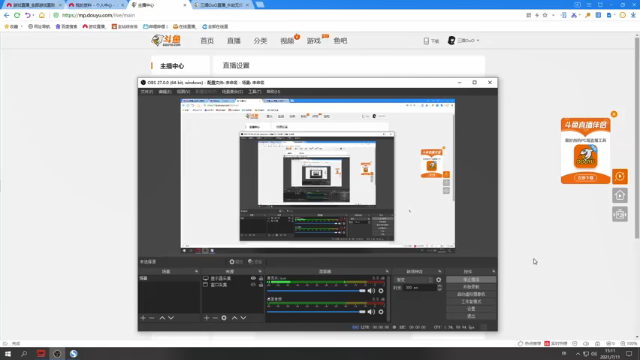
Task: Toggle visibility of the window capture source
Action: coord(253,284)
